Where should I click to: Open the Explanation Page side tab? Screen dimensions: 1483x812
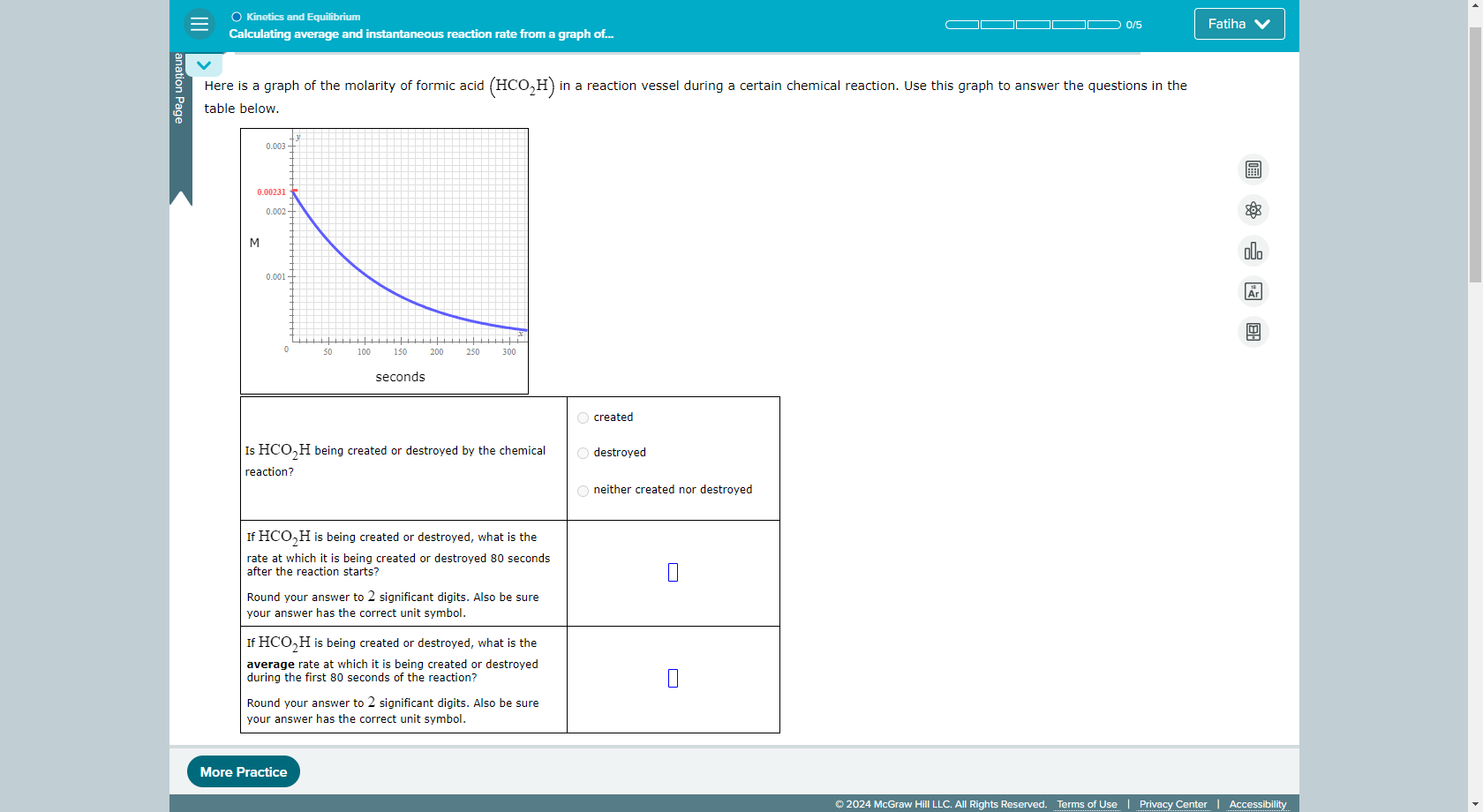point(178,115)
